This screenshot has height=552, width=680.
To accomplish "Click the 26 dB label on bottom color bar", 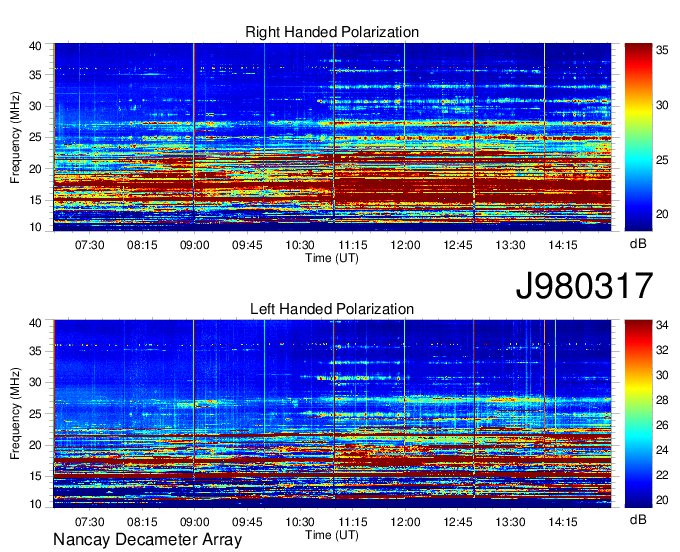I will tap(662, 425).
